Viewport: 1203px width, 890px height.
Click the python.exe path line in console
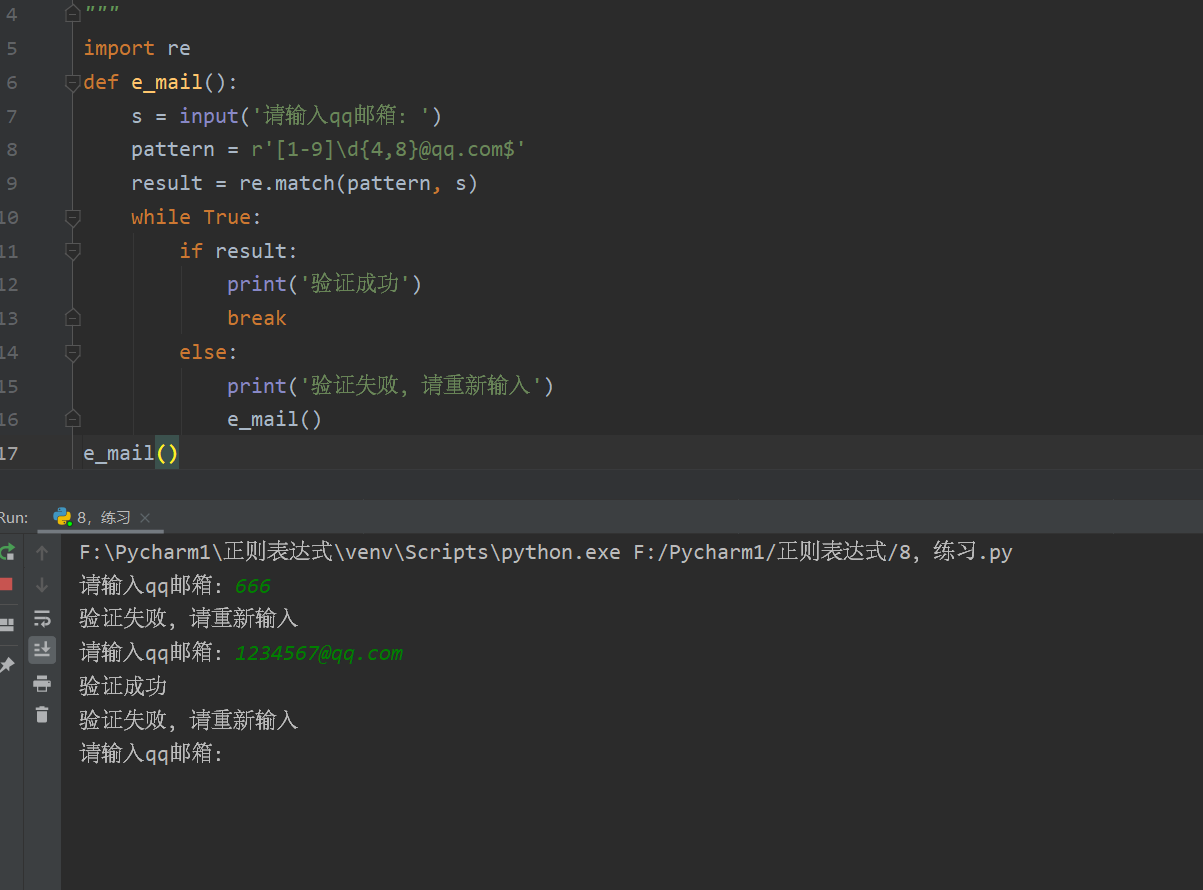546,552
